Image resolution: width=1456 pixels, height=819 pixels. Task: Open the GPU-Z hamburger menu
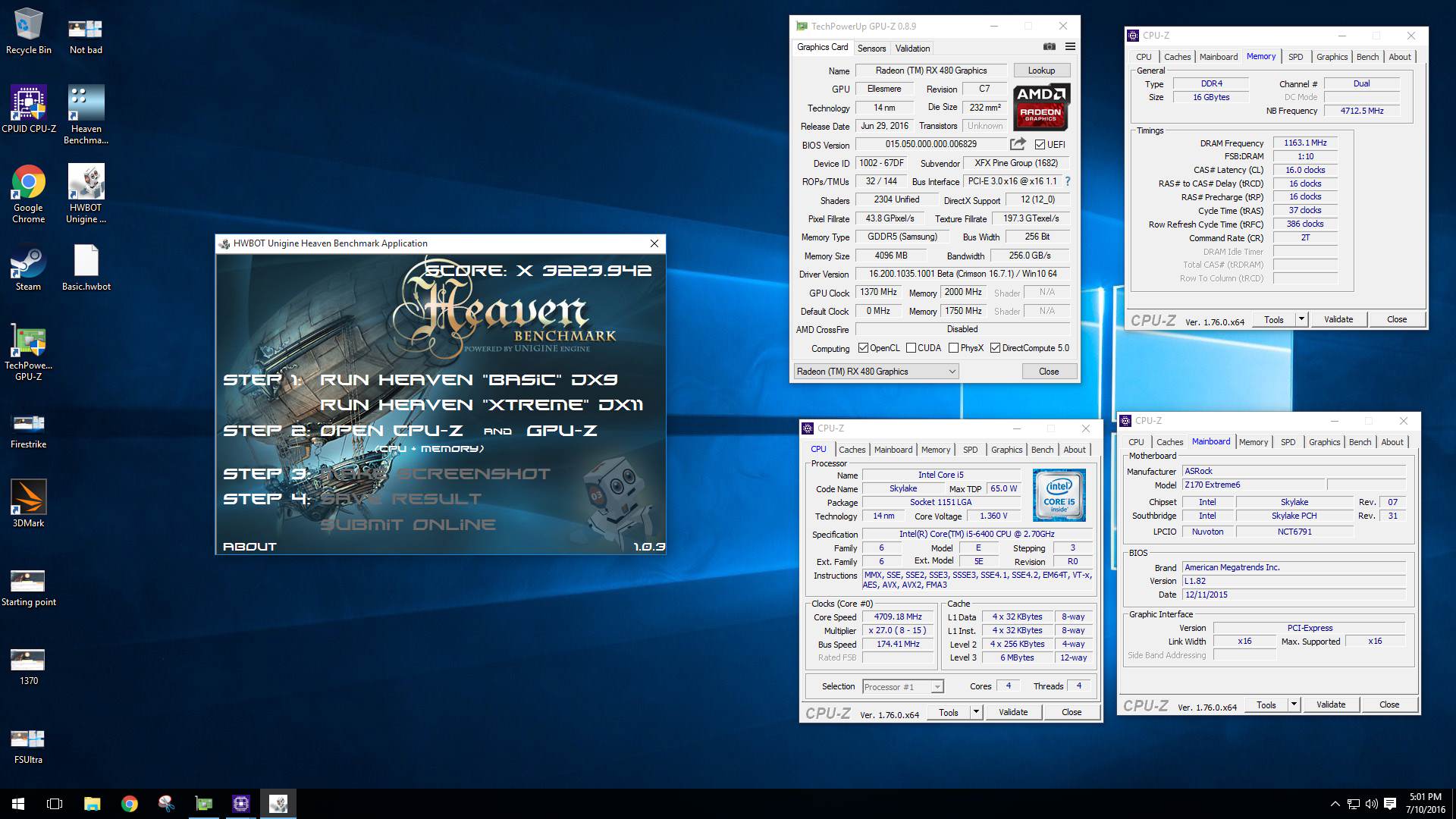[x=1070, y=47]
